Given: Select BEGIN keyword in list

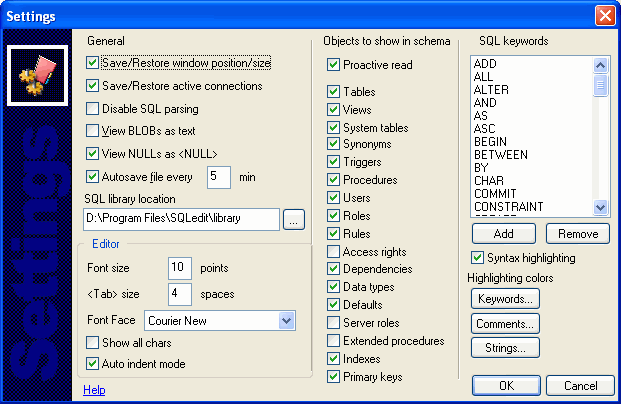Looking at the screenshot, I should 490,142.
